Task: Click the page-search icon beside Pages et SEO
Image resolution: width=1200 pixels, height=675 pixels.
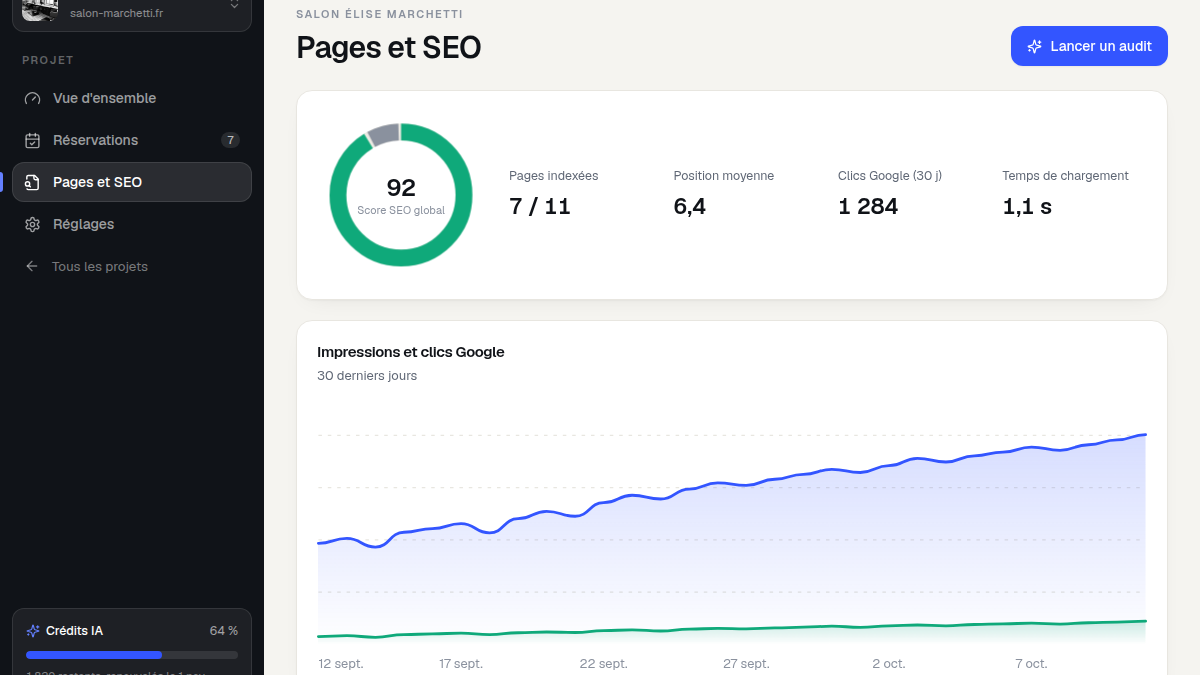Action: click(x=33, y=182)
